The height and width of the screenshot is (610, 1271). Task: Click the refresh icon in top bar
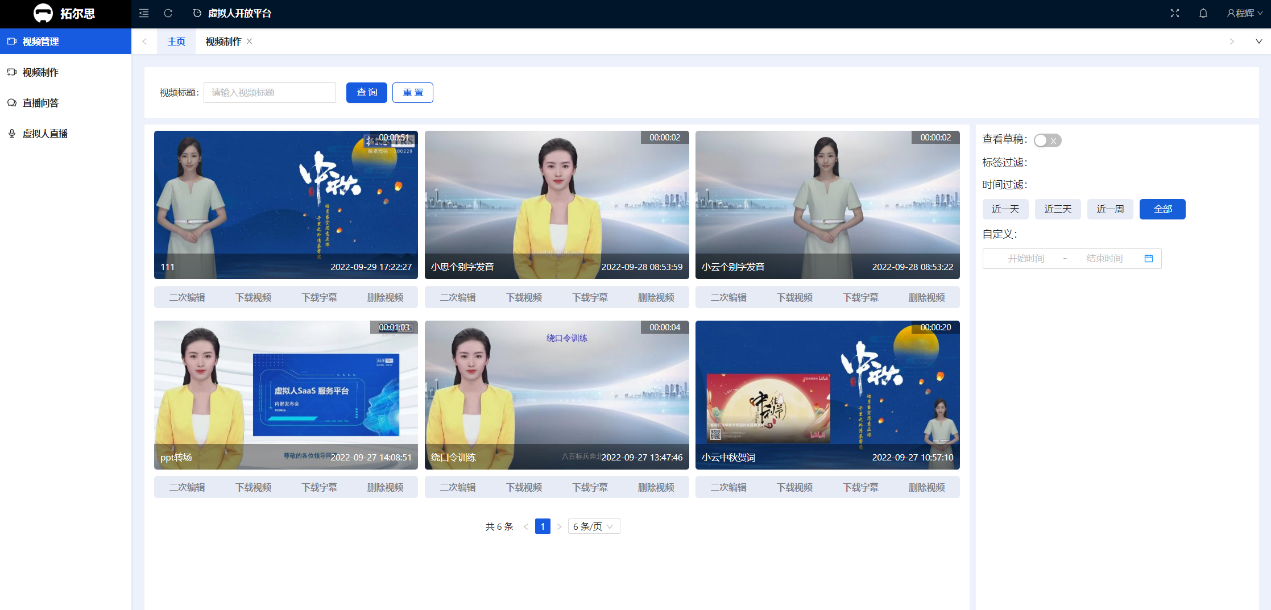tap(168, 13)
